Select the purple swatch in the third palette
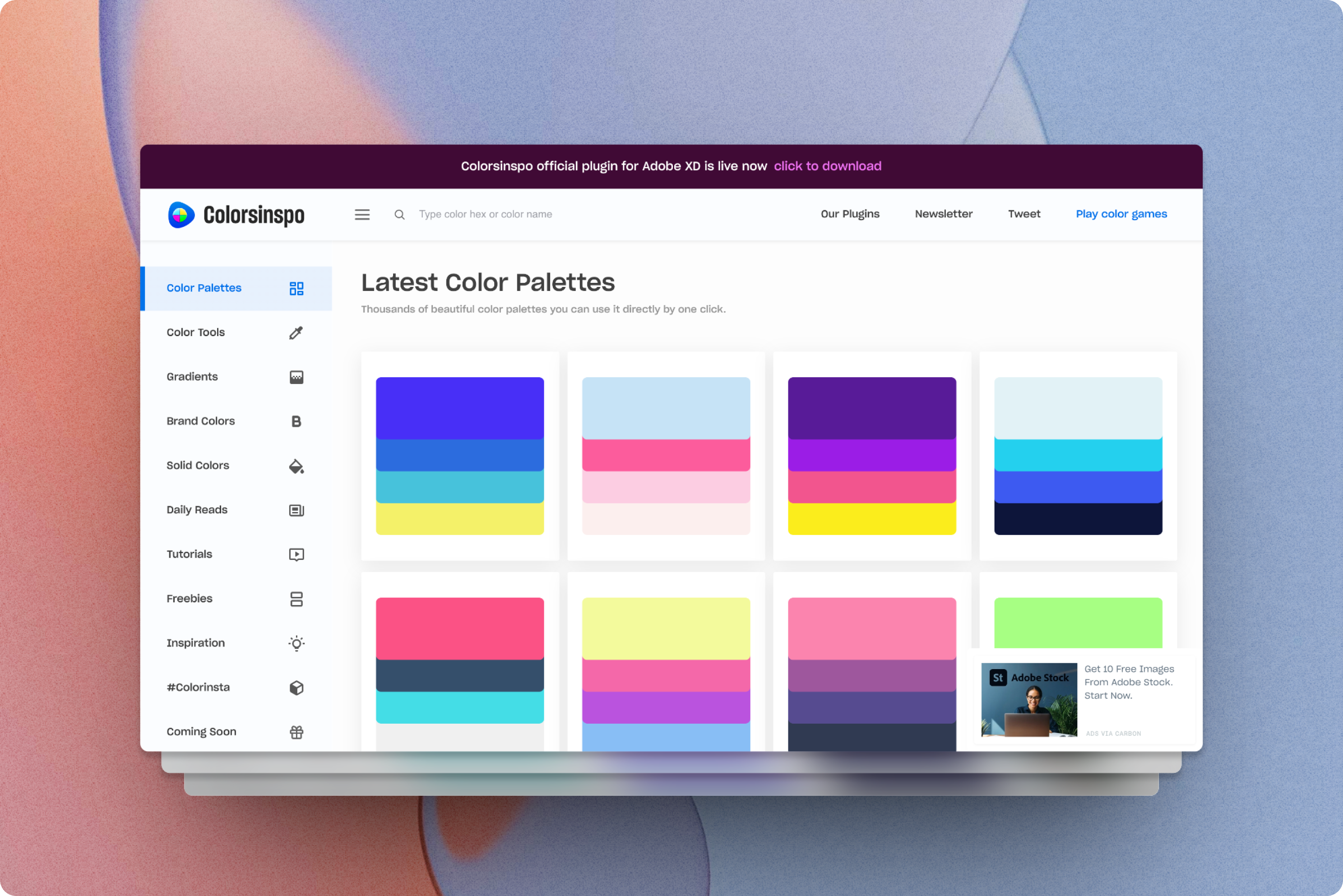This screenshot has height=896, width=1343. click(x=871, y=454)
